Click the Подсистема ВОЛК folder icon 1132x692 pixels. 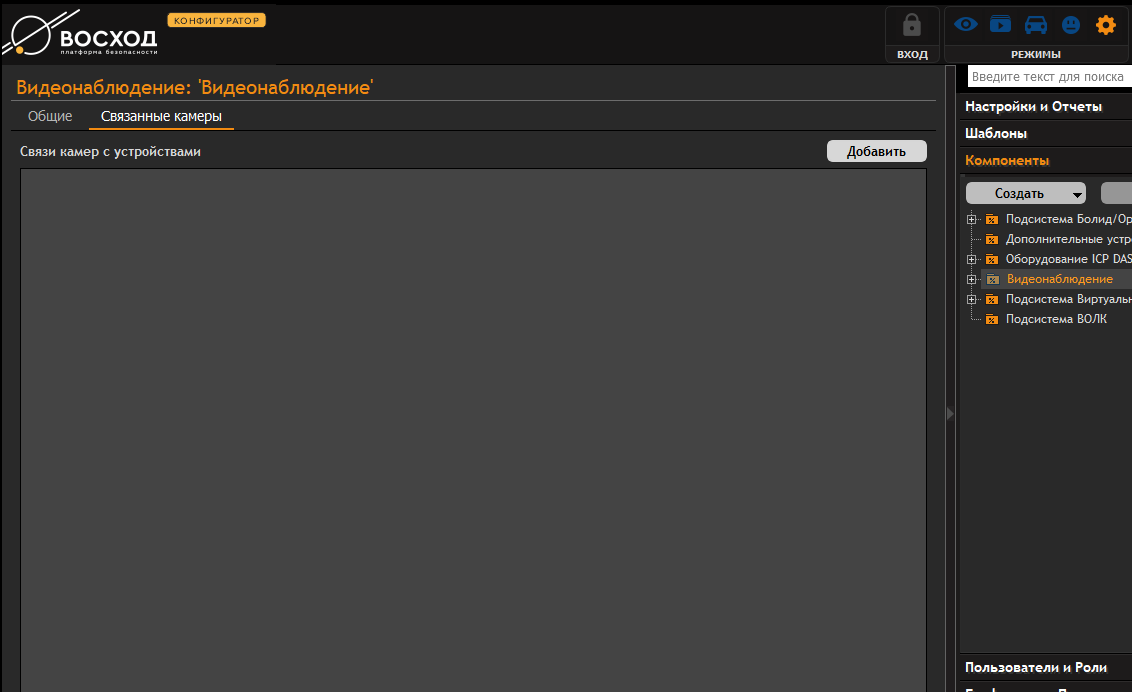992,320
